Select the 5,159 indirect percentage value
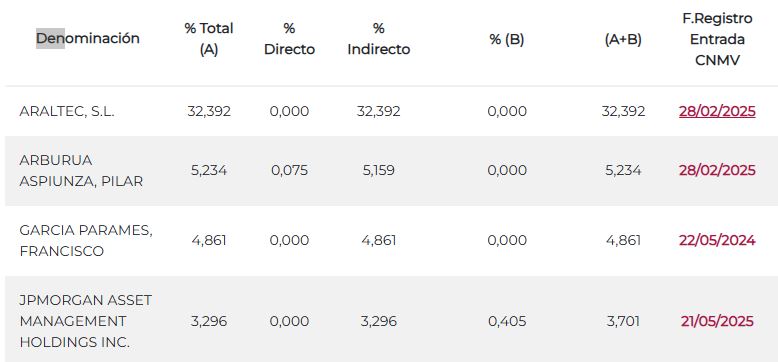 (379, 171)
